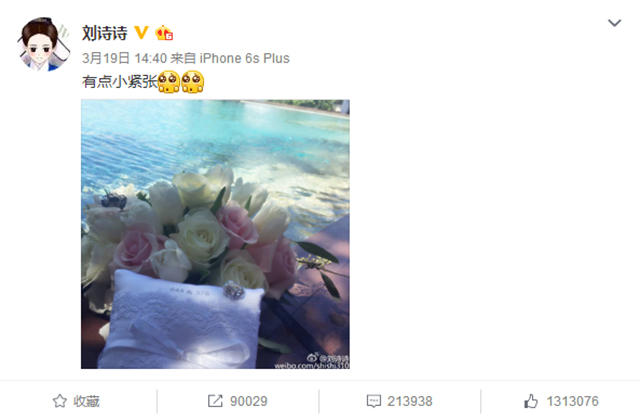Click the star favorite icon
The width and height of the screenshot is (640, 420).
coord(60,401)
